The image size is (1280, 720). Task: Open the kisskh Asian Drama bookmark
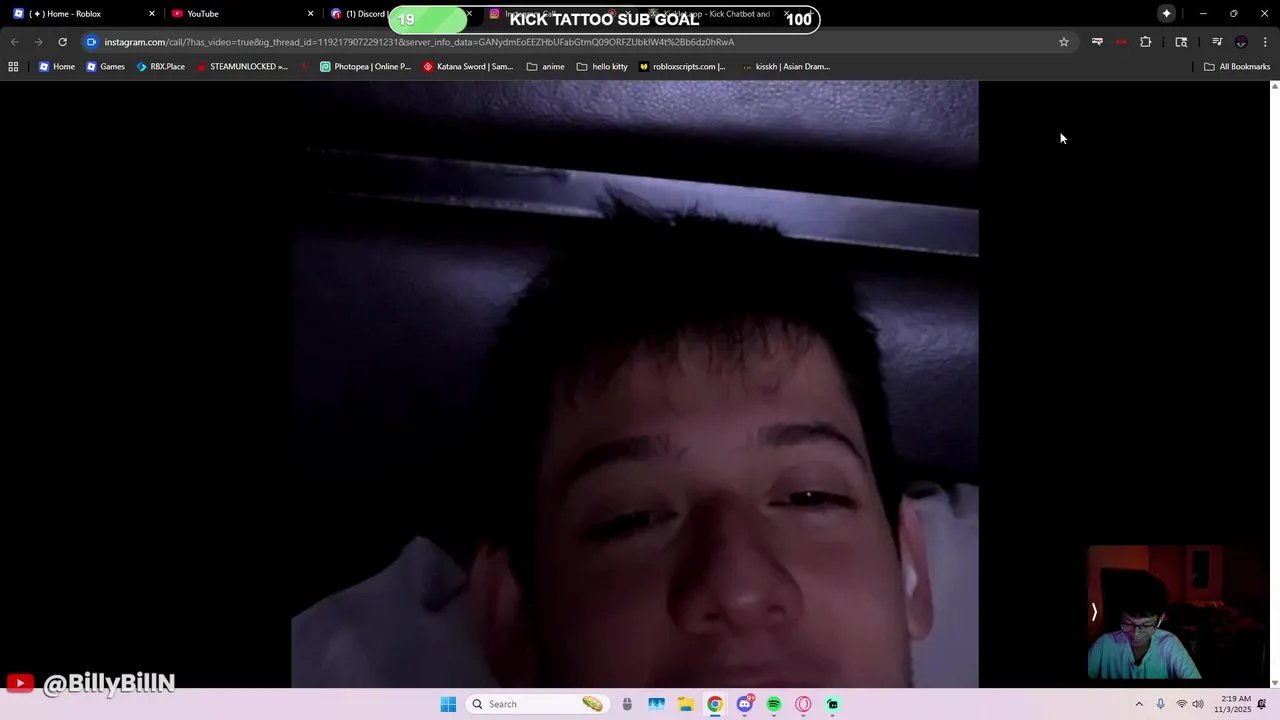coord(786,67)
